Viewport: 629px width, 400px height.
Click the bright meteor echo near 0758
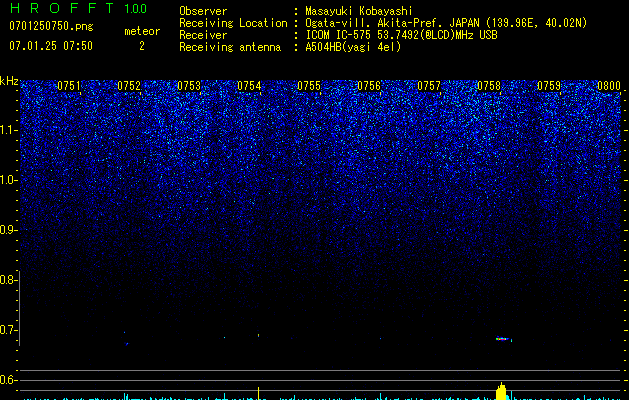coord(502,339)
